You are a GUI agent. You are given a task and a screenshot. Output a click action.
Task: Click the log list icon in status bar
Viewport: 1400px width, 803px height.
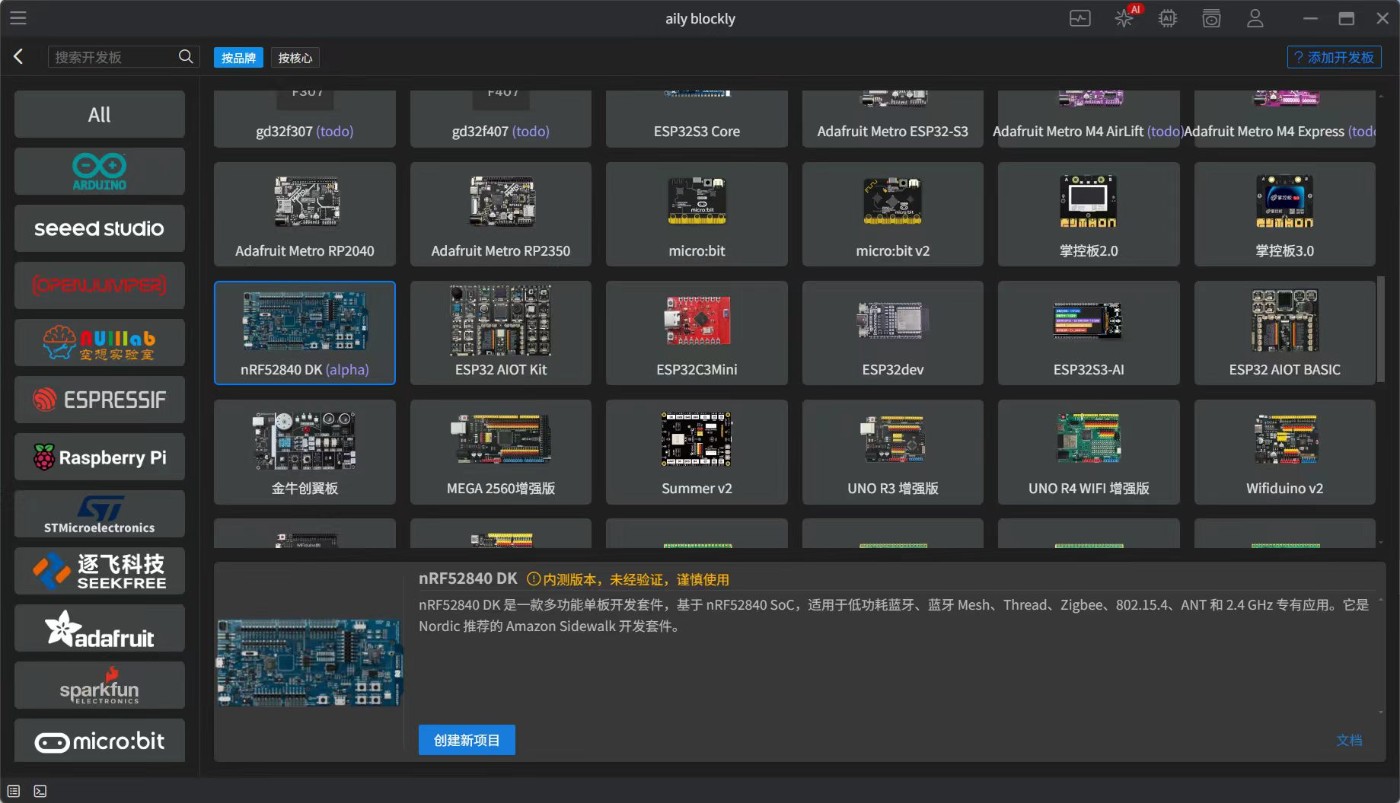coord(14,791)
